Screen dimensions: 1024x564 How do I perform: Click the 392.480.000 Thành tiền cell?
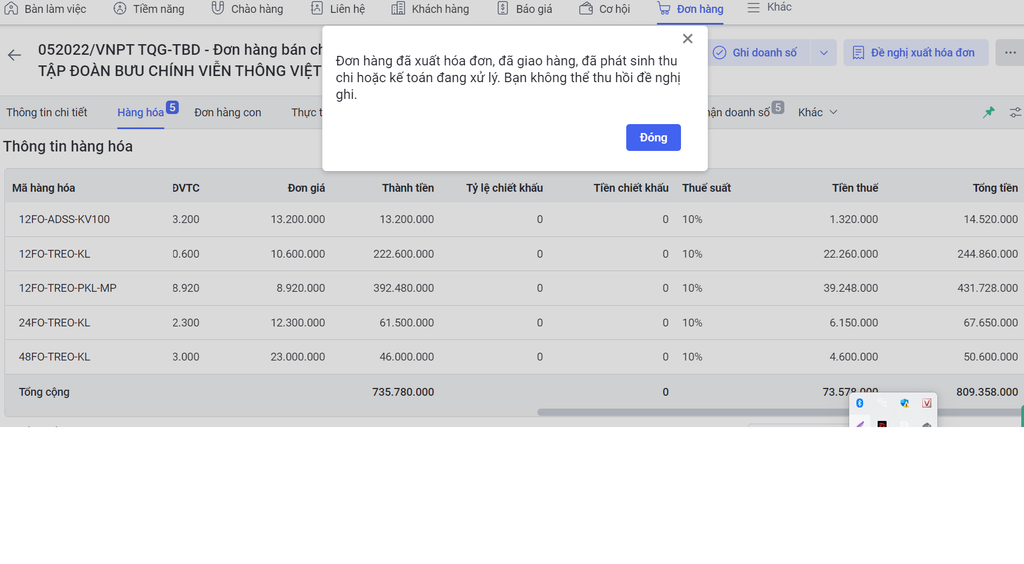[x=403, y=288]
